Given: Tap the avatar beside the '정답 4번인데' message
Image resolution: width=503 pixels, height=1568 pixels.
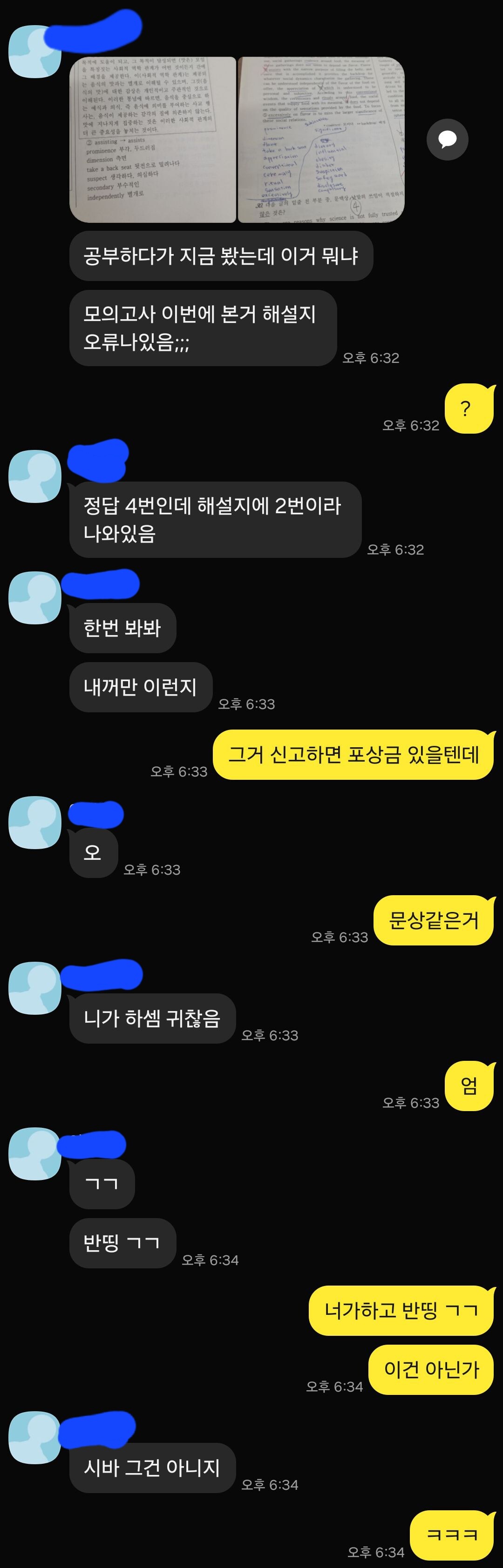Looking at the screenshot, I should (x=35, y=476).
